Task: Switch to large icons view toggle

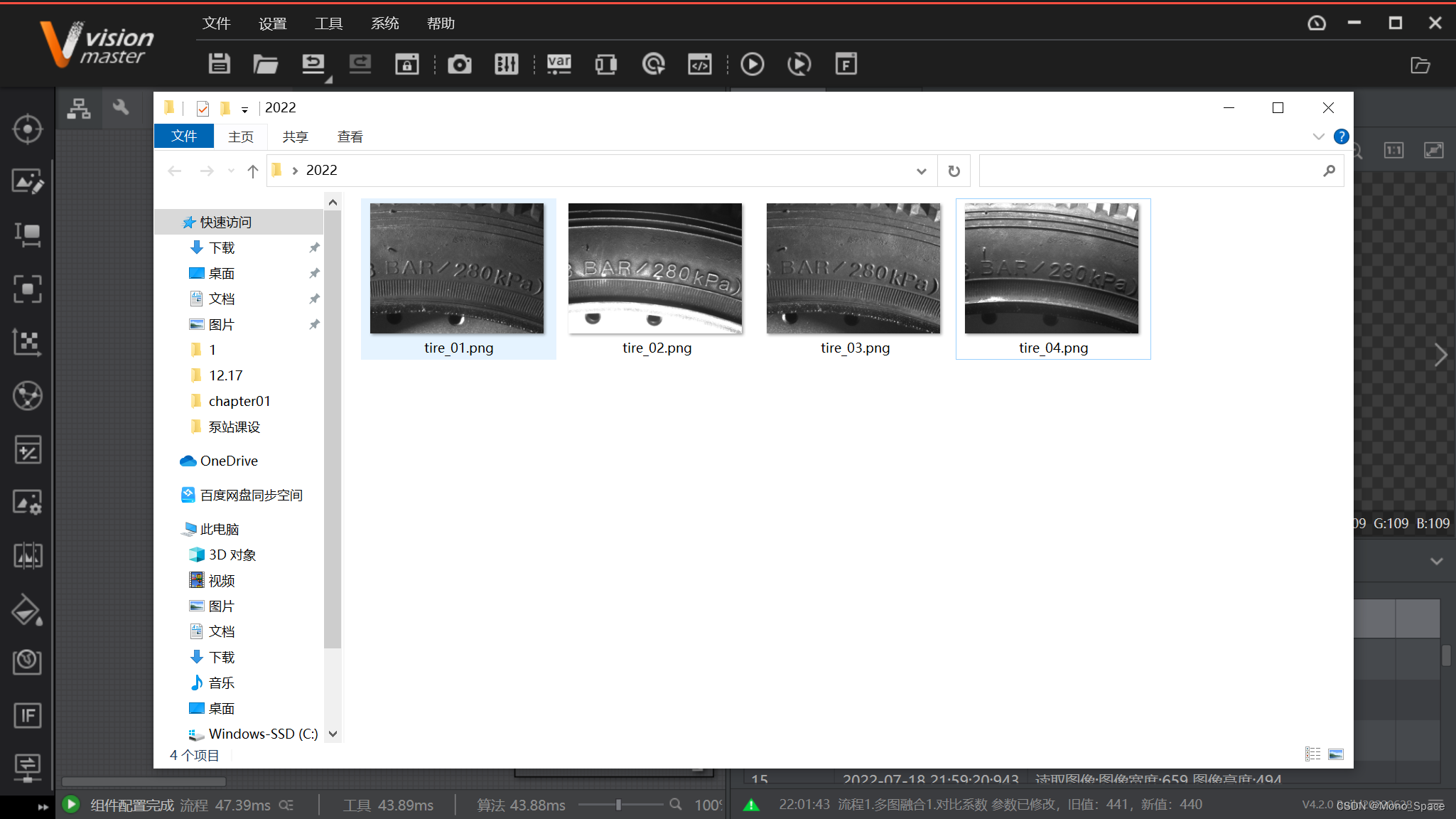Action: click(1336, 754)
